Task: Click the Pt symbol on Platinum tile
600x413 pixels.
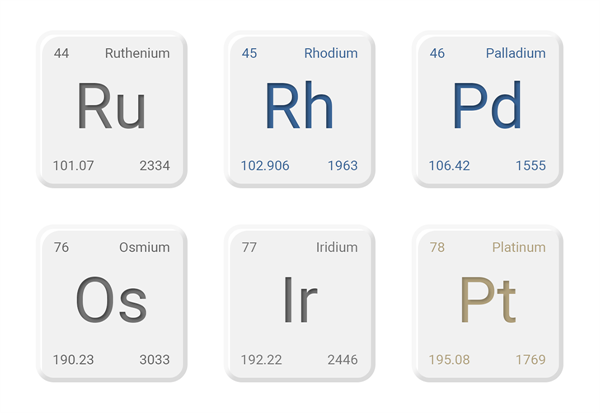Action: [x=488, y=300]
